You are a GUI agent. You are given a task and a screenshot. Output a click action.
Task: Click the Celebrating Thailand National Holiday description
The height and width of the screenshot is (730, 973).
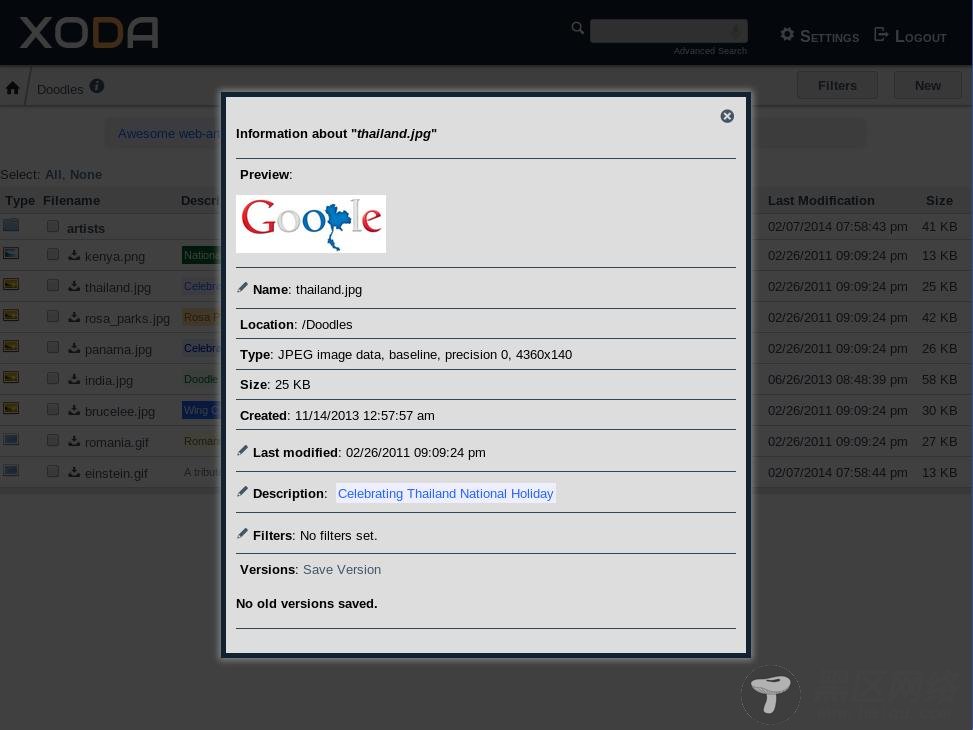(x=445, y=493)
